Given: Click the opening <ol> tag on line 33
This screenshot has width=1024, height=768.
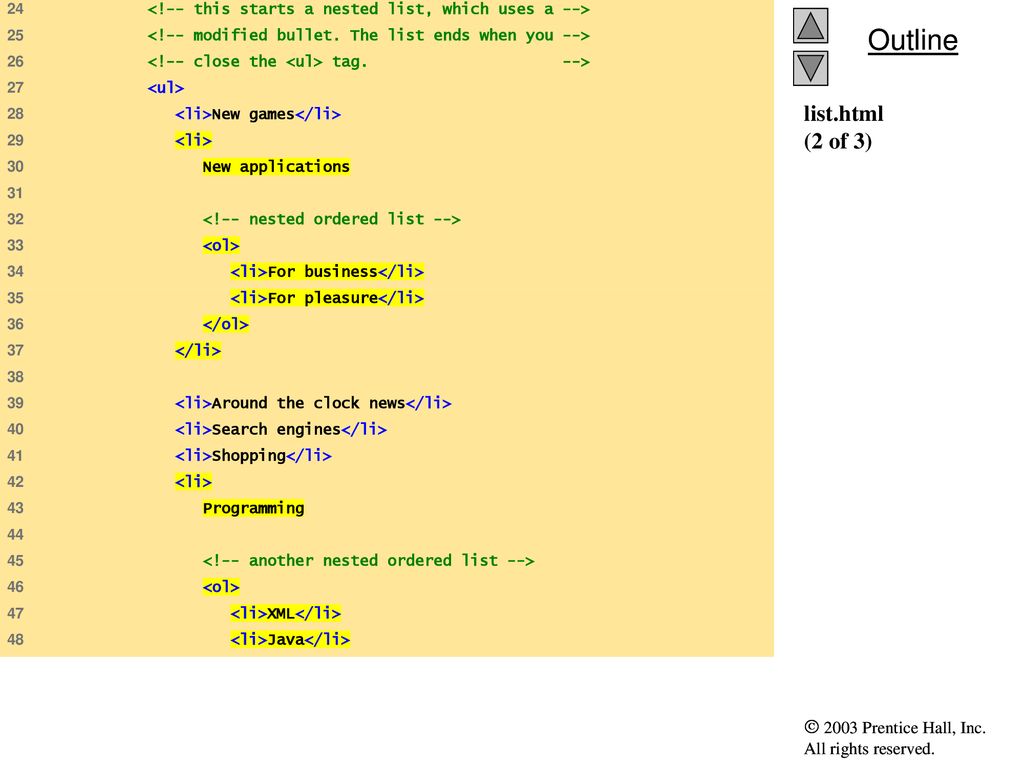Looking at the screenshot, I should [221, 246].
